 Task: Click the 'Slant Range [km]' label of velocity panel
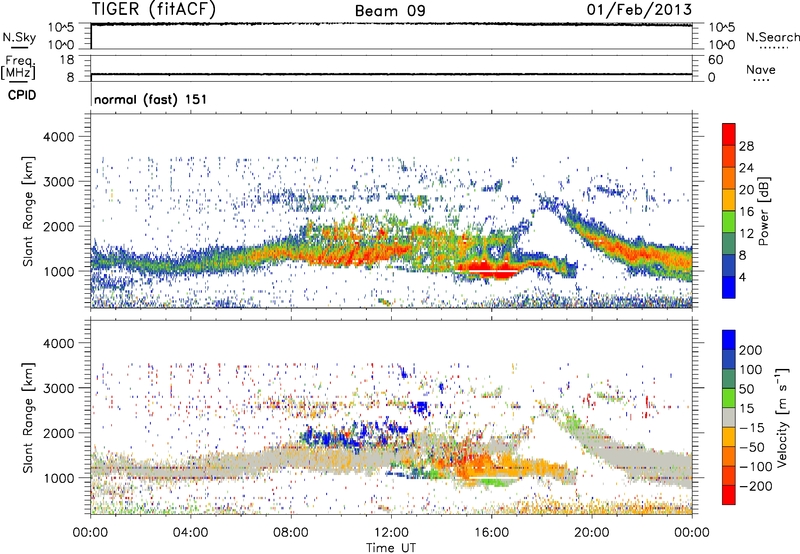[x=28, y=418]
